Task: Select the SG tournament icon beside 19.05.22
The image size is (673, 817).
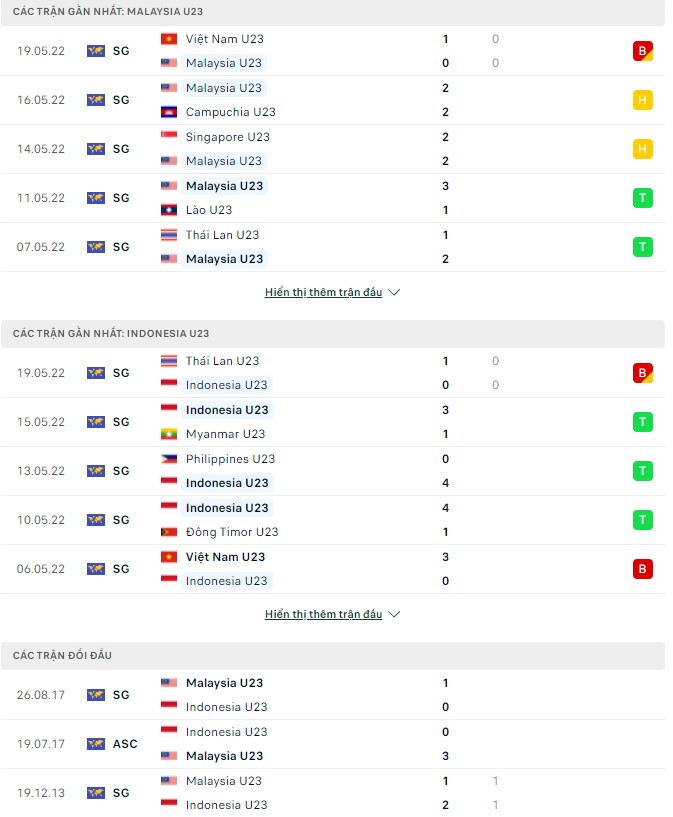Action: pyautogui.click(x=95, y=50)
